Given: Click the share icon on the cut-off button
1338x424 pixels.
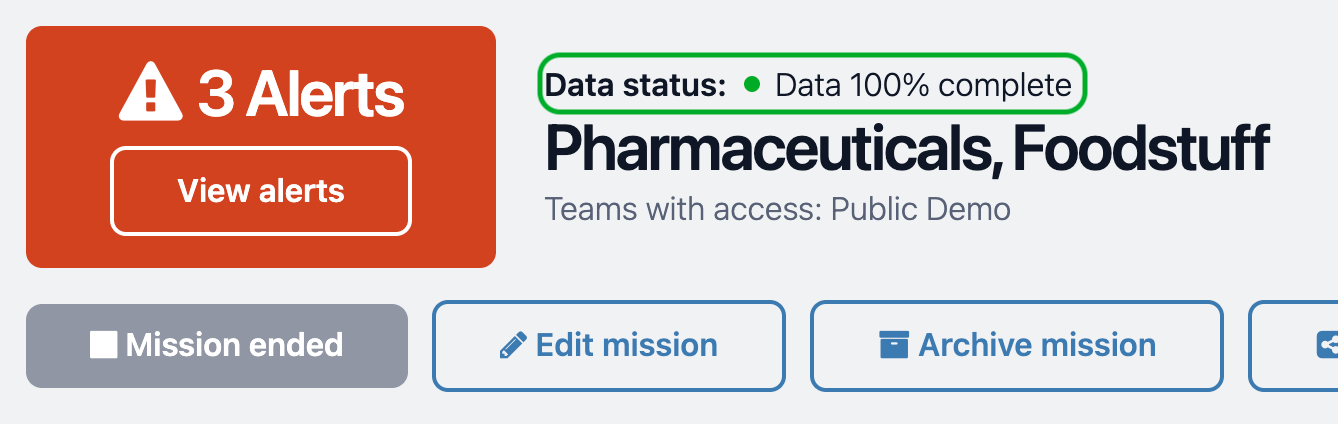Looking at the screenshot, I should pos(1326,346).
